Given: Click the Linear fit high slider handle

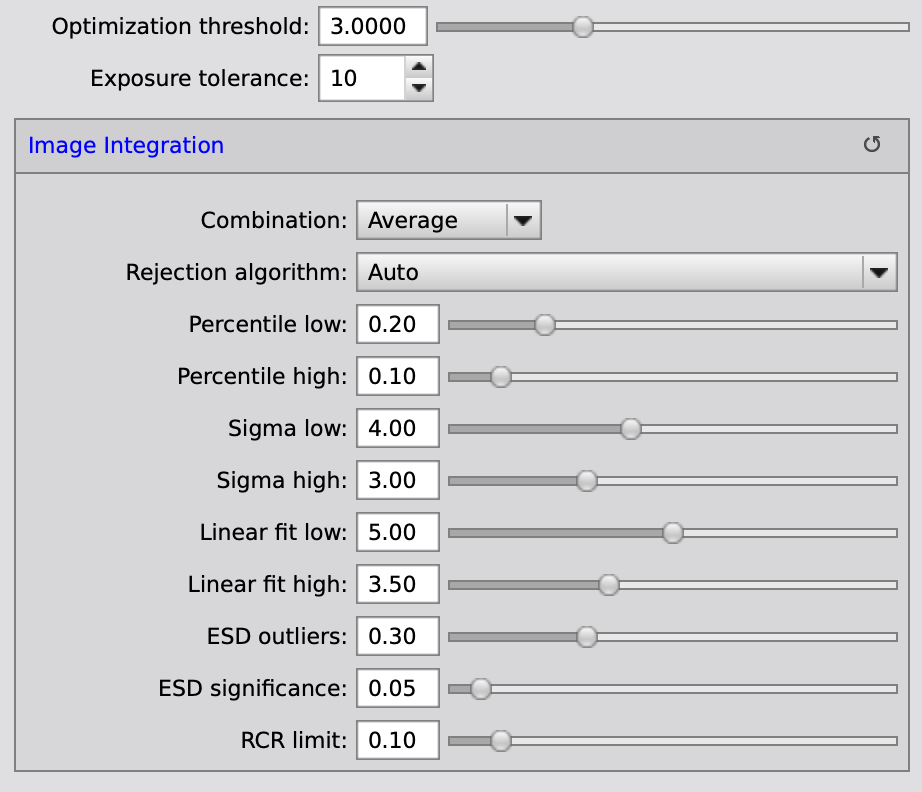Looking at the screenshot, I should click(x=608, y=585).
